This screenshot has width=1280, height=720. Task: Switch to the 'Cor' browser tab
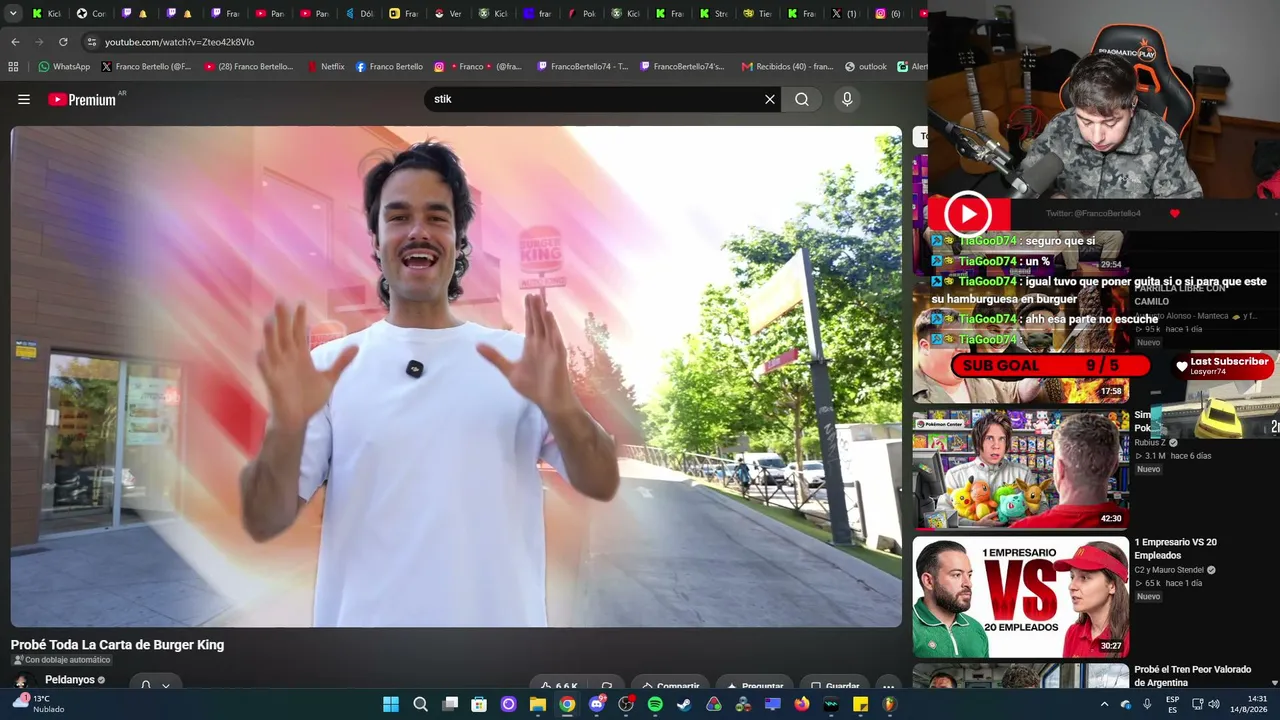click(x=91, y=14)
